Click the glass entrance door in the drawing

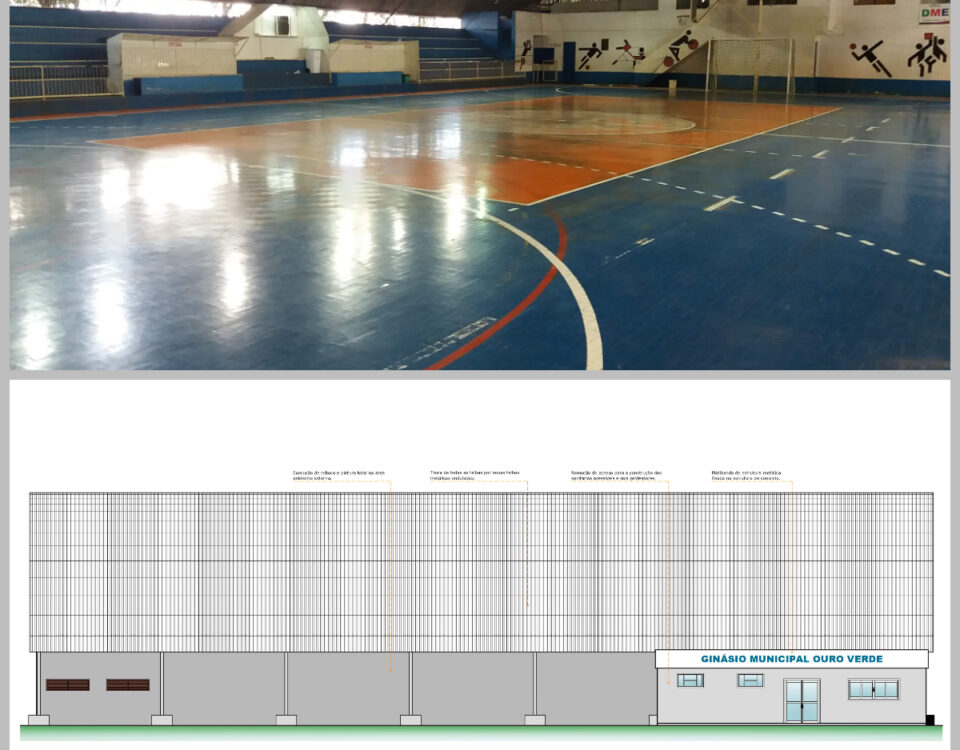pos(802,701)
